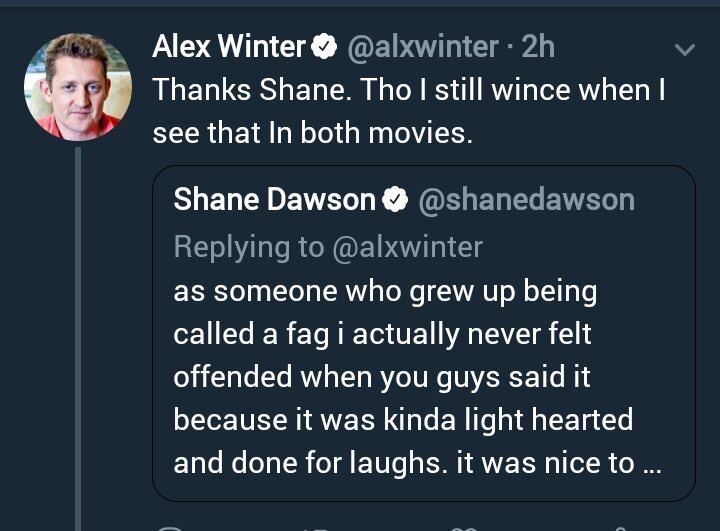Tap Alex Winter's profile photo

click(77, 86)
